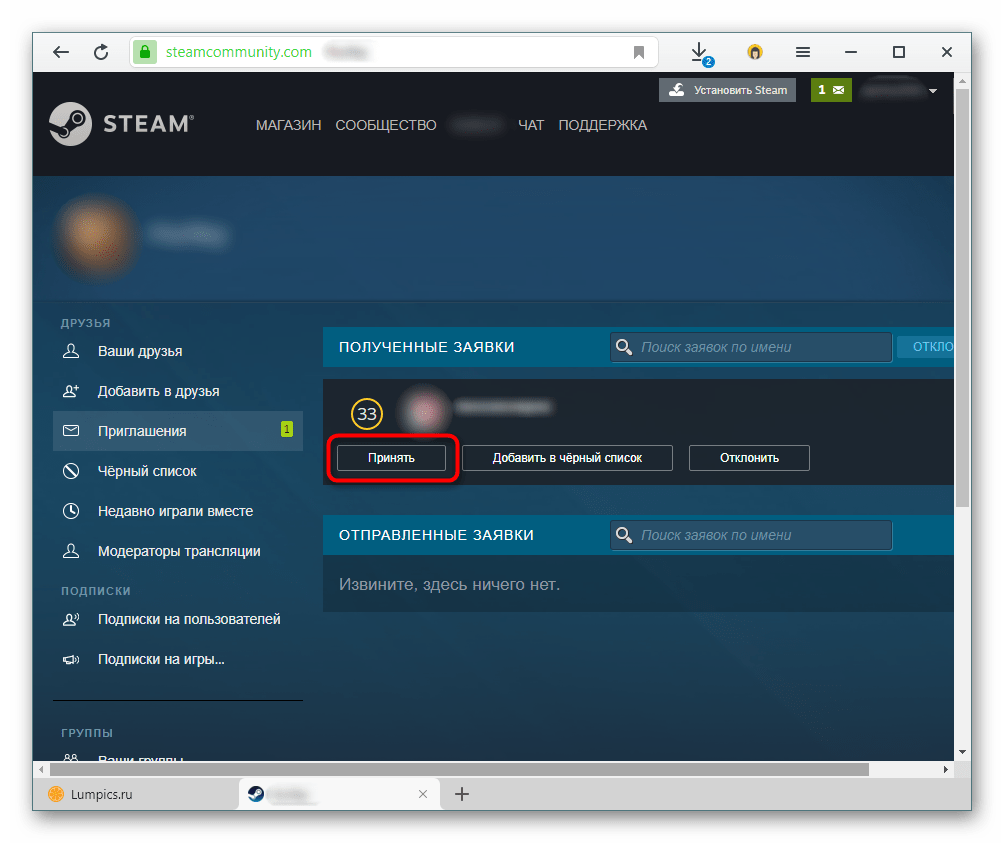Viewport: 1004px width, 843px height.
Task: Click the steamcommunity.com address bar
Action: pos(392,52)
